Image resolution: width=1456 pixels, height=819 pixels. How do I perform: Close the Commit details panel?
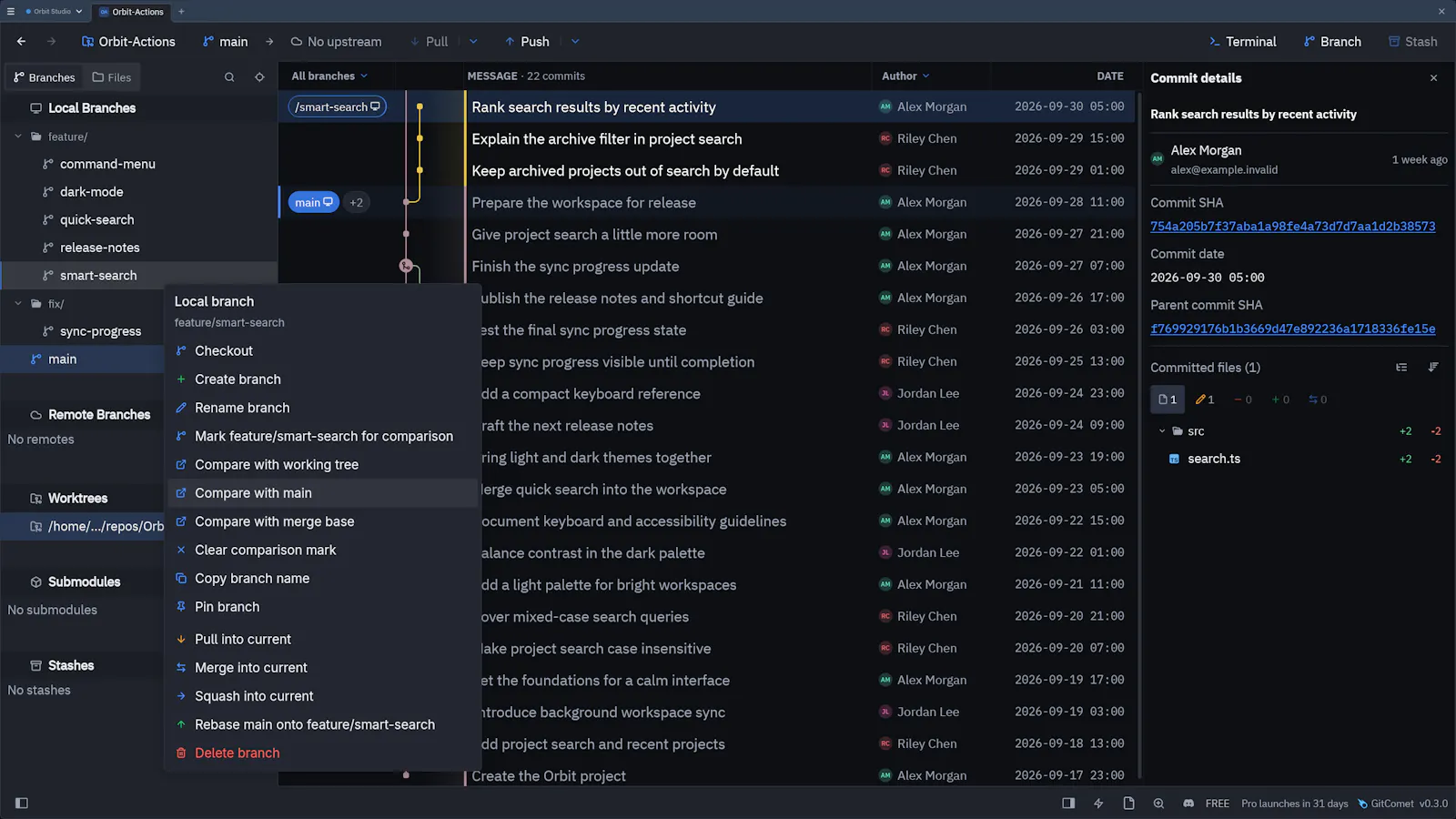[1433, 78]
